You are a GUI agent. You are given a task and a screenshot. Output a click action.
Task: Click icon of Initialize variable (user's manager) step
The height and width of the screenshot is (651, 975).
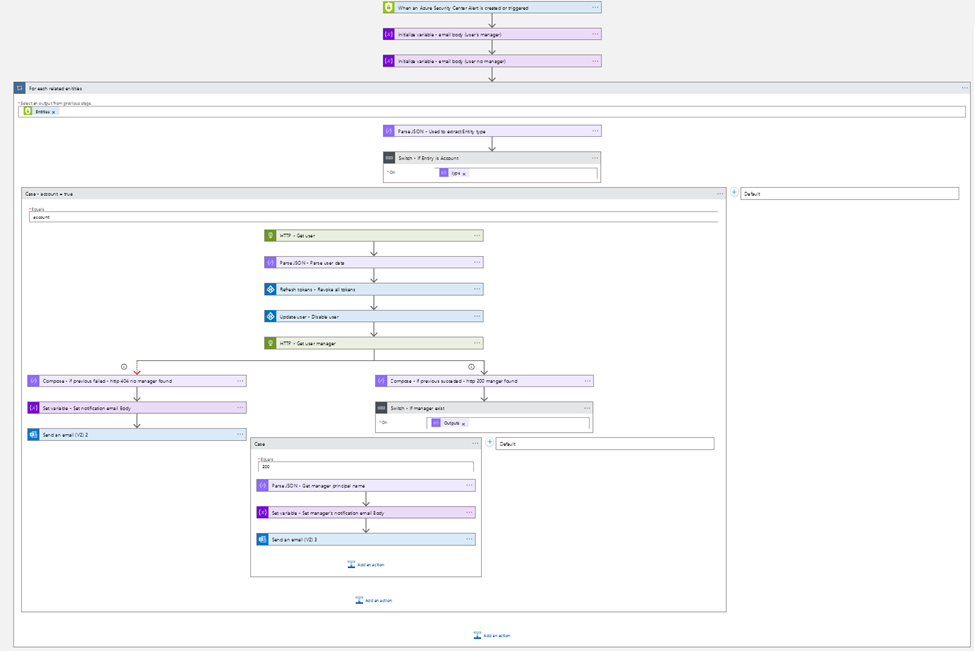pos(389,34)
